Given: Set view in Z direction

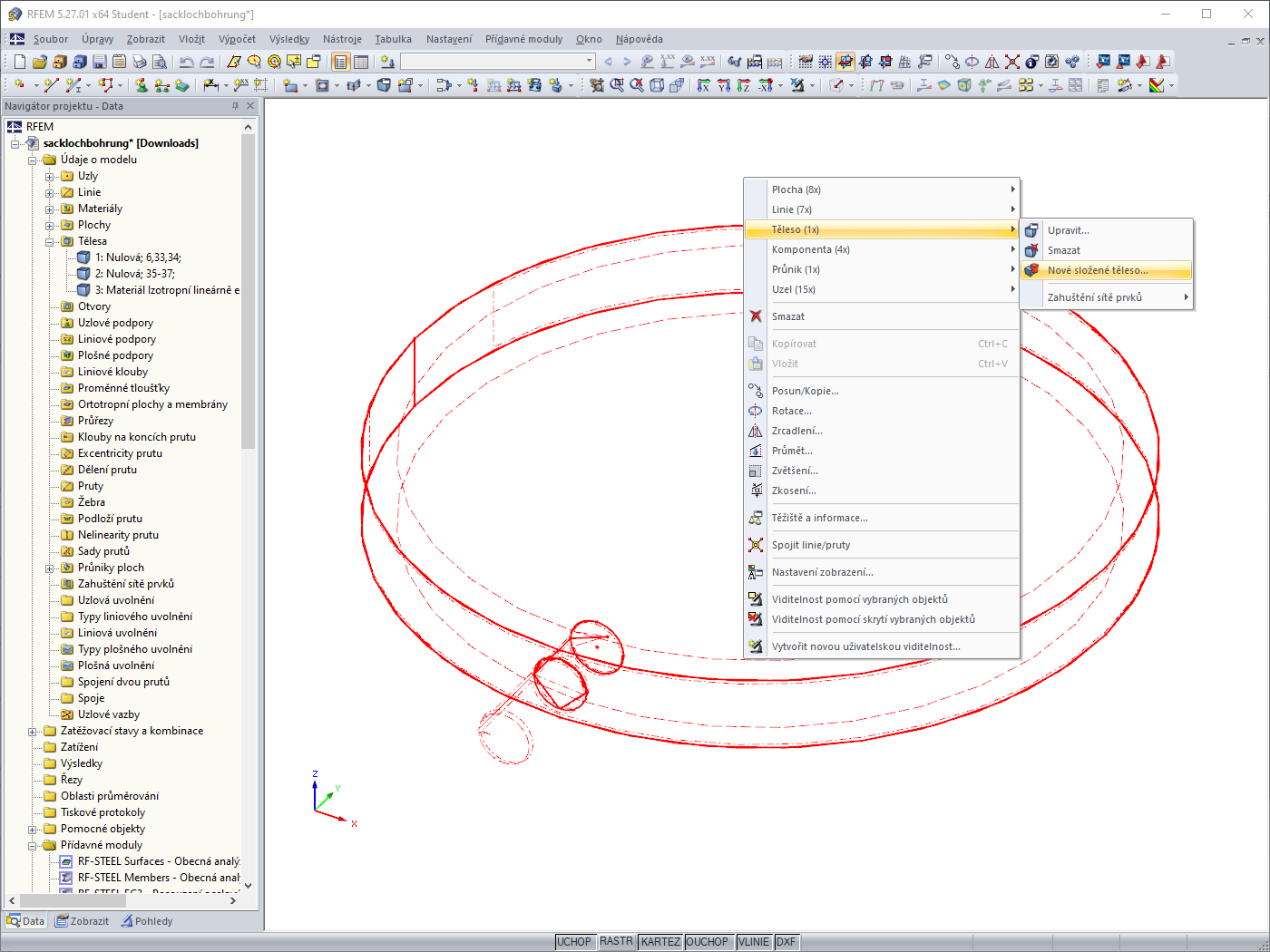Looking at the screenshot, I should click(x=743, y=85).
